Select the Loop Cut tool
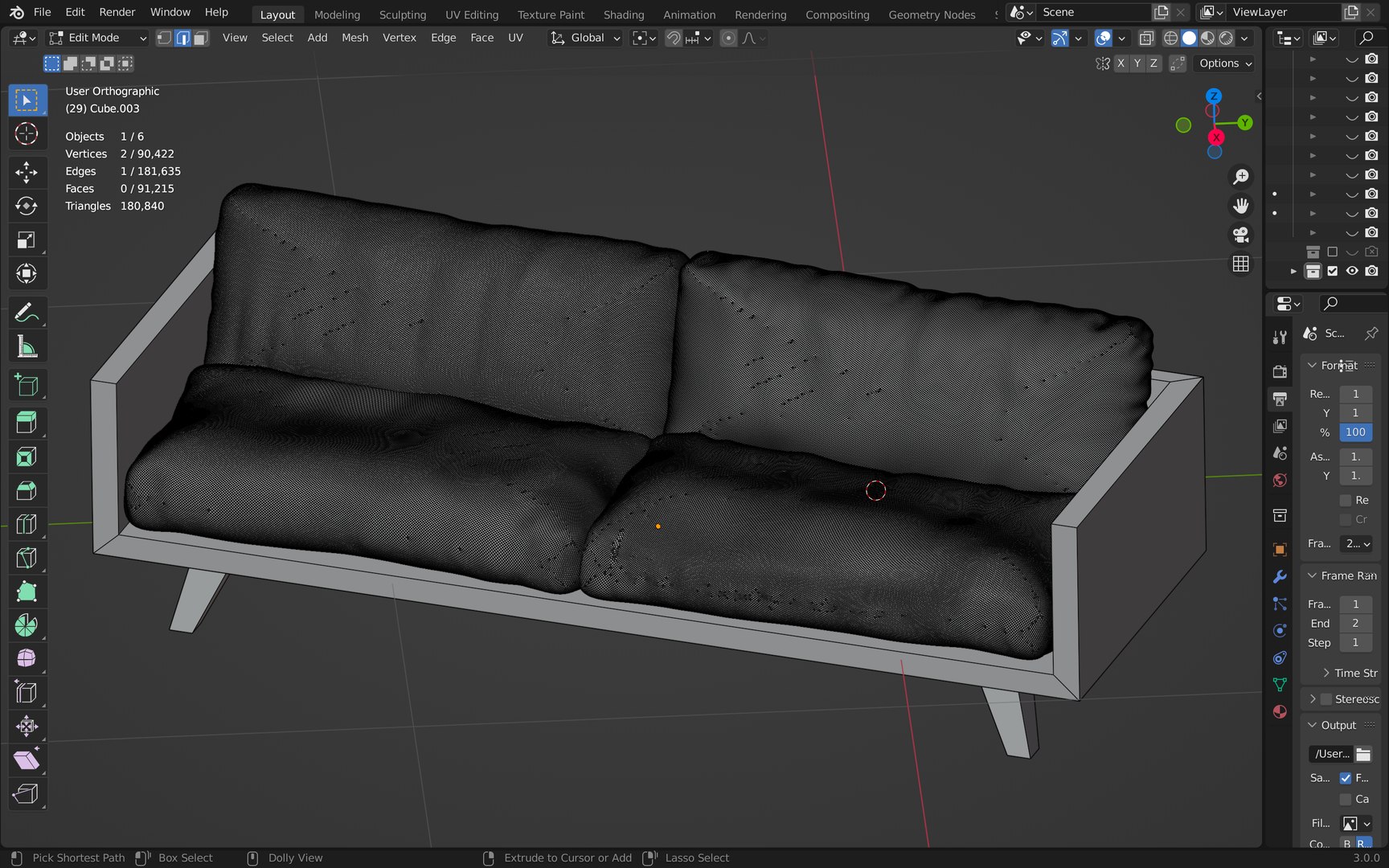Screen dimensions: 1389x868 (27, 524)
